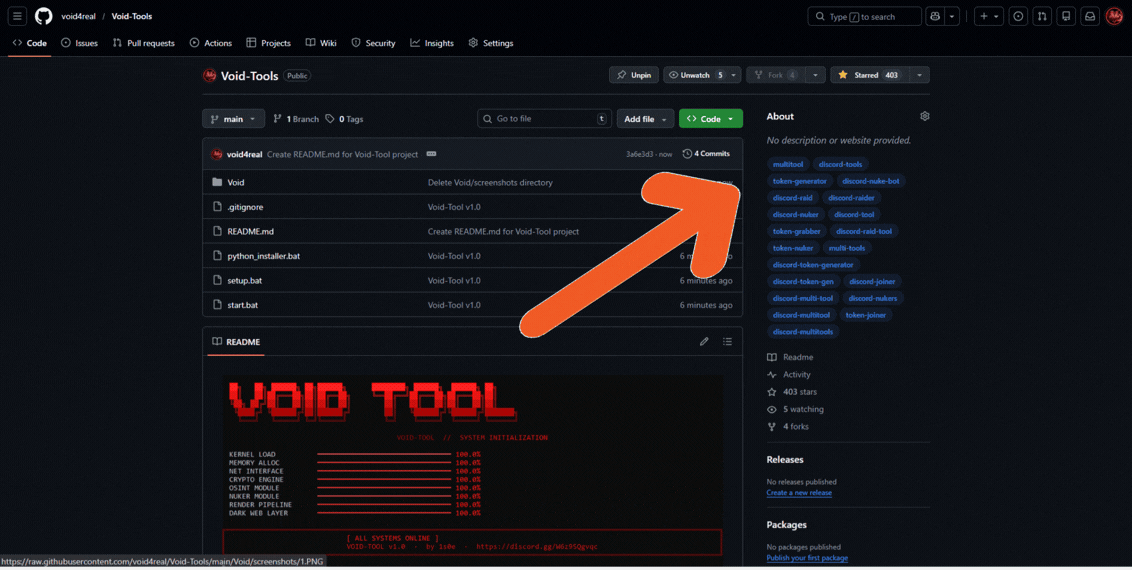Viewport: 1132px width, 570px height.
Task: Unpin the Void-Tools repository
Action: [x=634, y=75]
